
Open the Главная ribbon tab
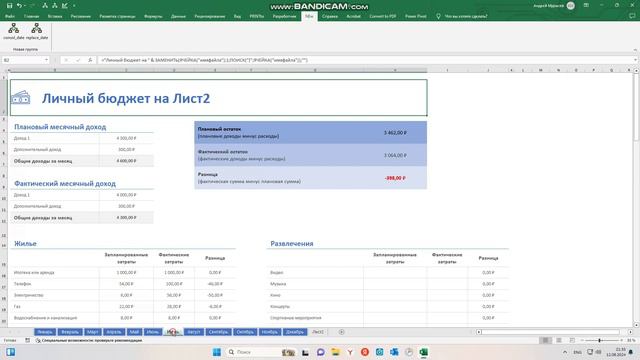[x=31, y=16]
